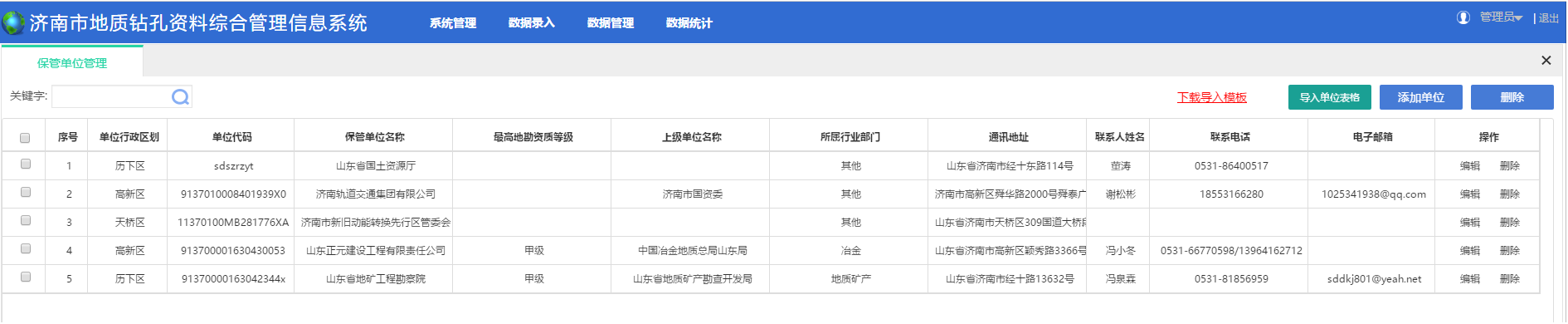Click phone number 18553166280

tap(1231, 194)
